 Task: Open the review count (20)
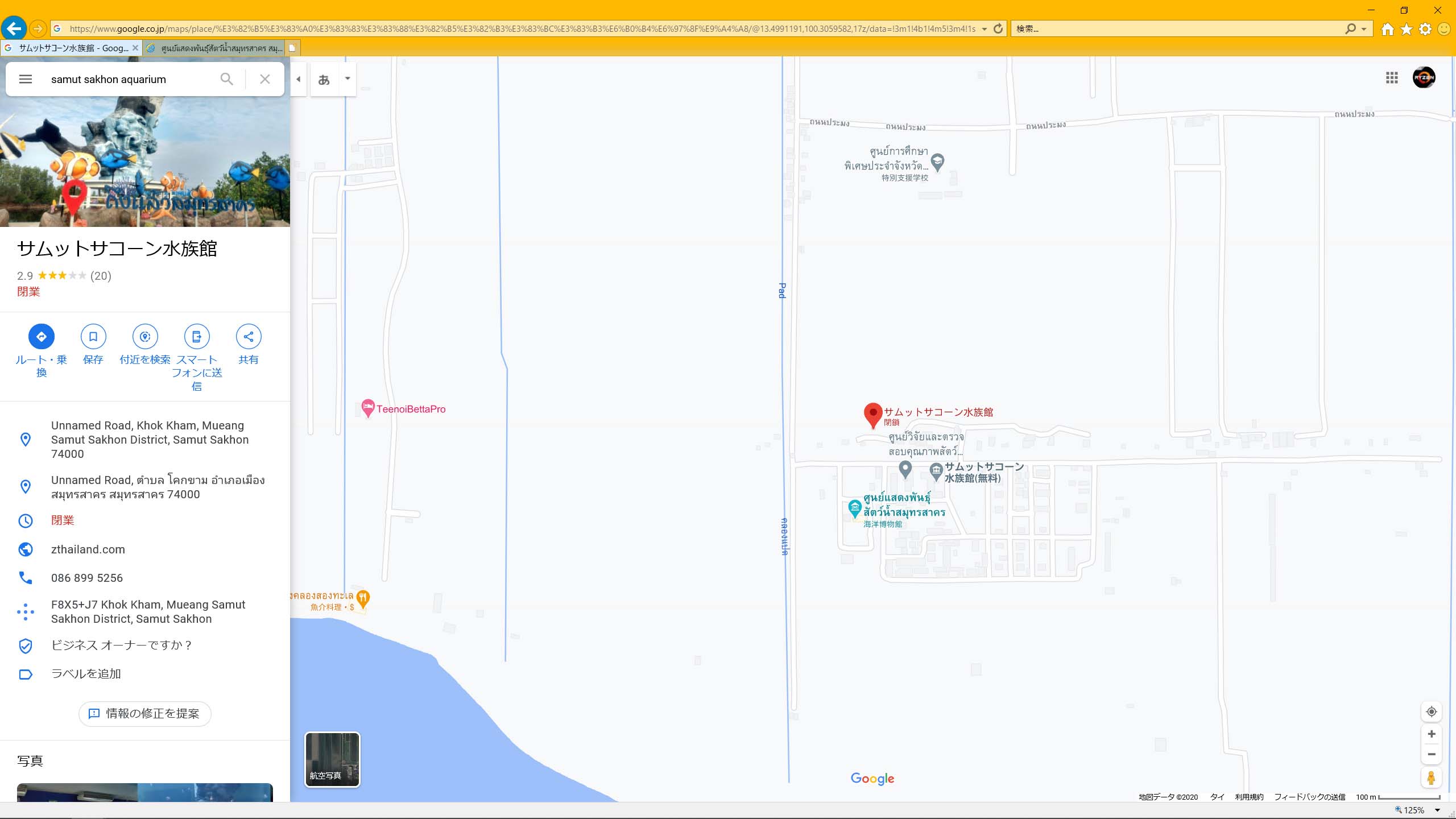click(101, 276)
